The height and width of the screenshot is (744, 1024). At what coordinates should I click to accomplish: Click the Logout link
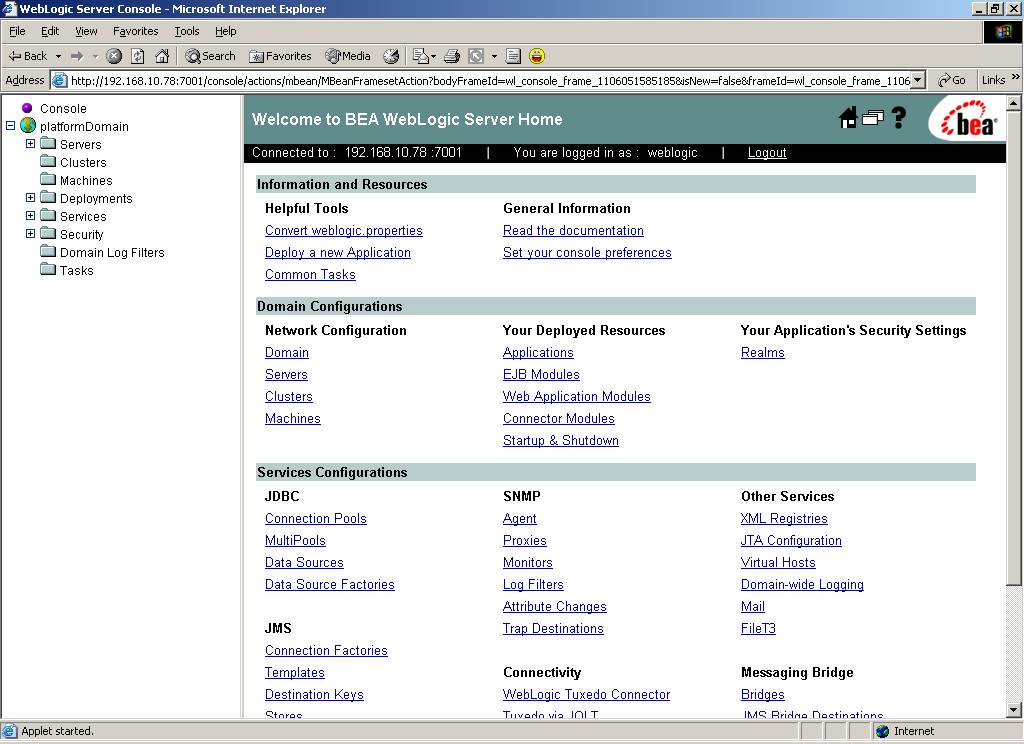[767, 152]
